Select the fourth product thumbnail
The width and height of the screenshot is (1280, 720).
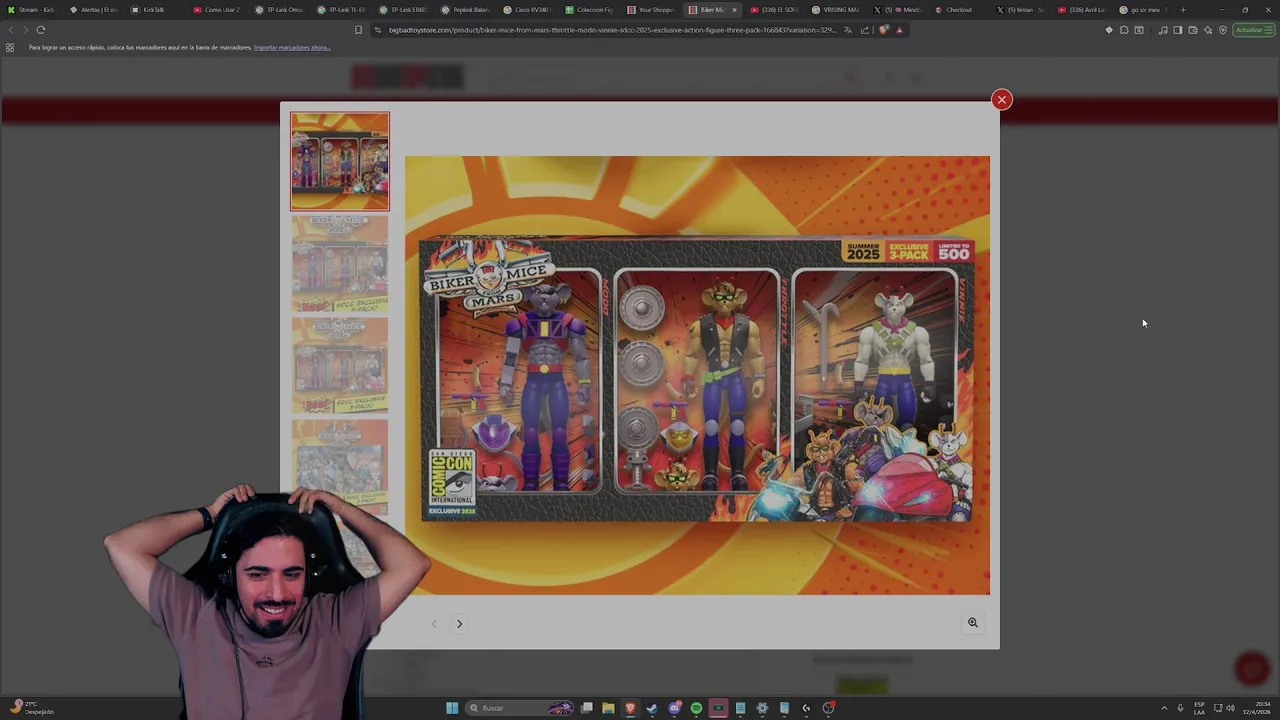[340, 467]
